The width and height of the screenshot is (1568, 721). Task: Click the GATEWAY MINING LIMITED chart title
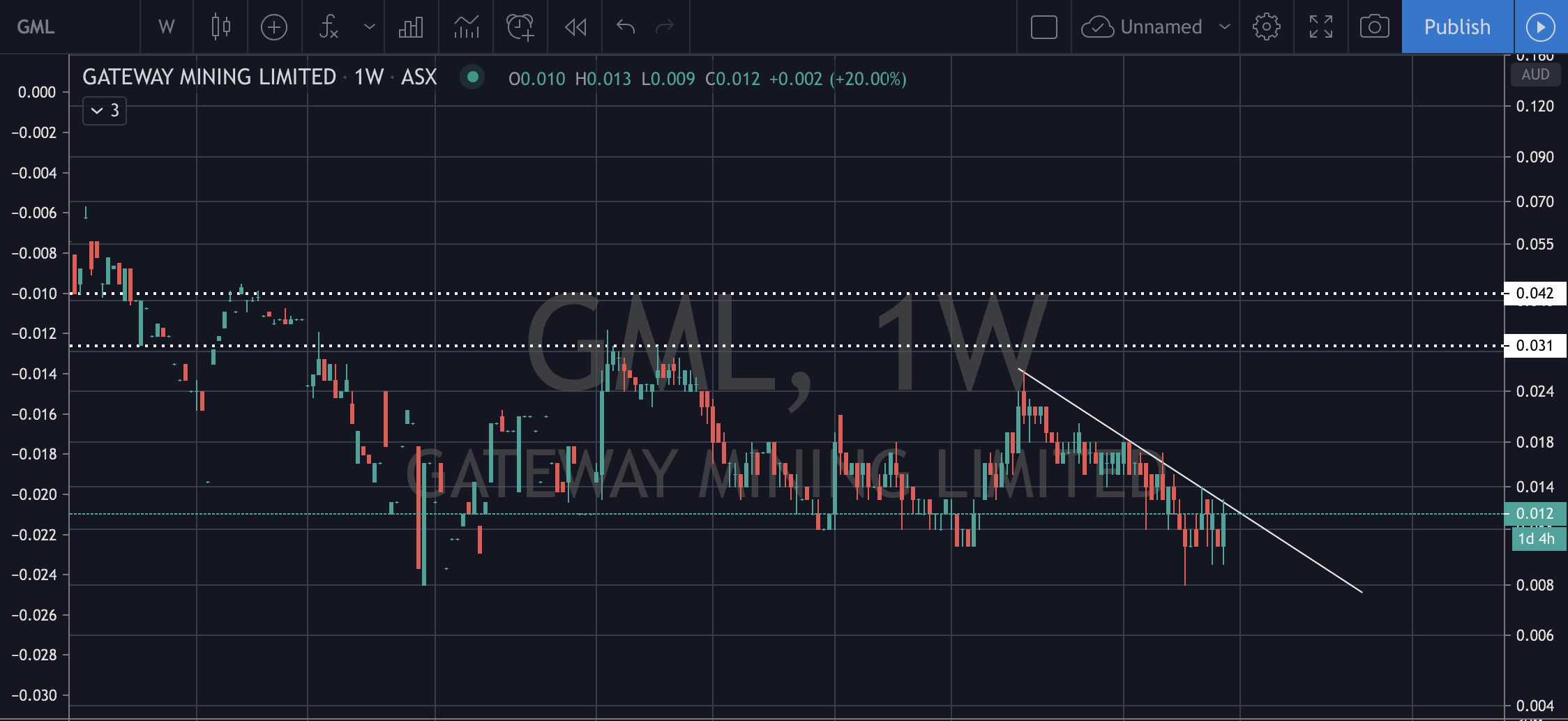[x=209, y=77]
